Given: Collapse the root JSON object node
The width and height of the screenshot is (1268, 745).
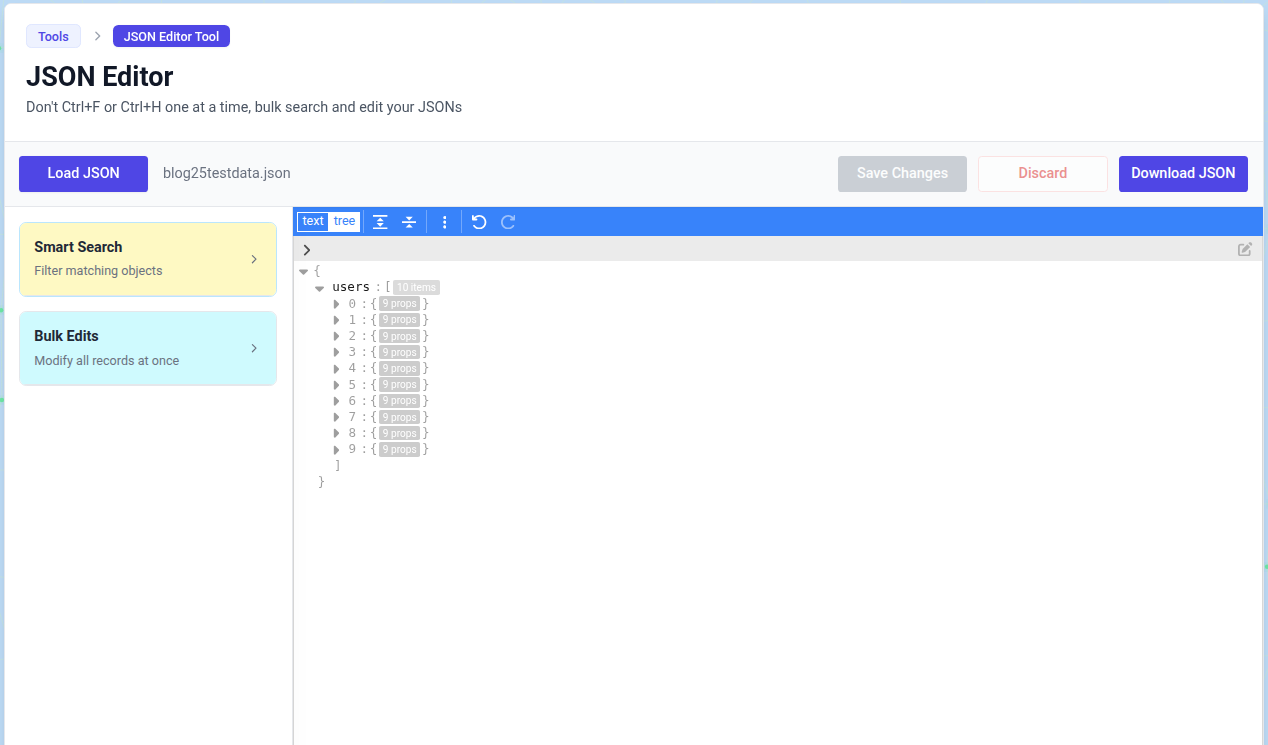Looking at the screenshot, I should pyautogui.click(x=303, y=270).
